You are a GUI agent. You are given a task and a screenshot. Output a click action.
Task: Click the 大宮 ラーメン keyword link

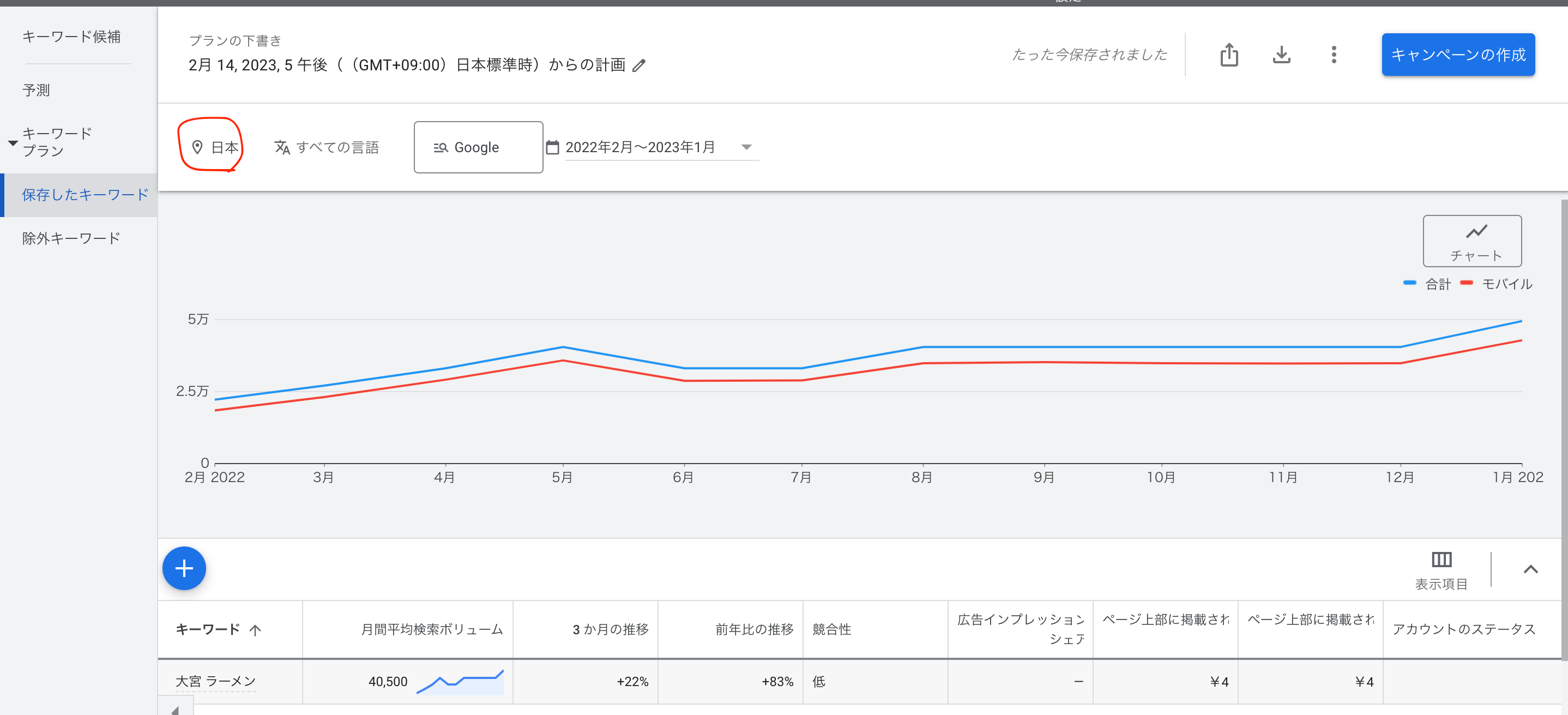pyautogui.click(x=215, y=681)
